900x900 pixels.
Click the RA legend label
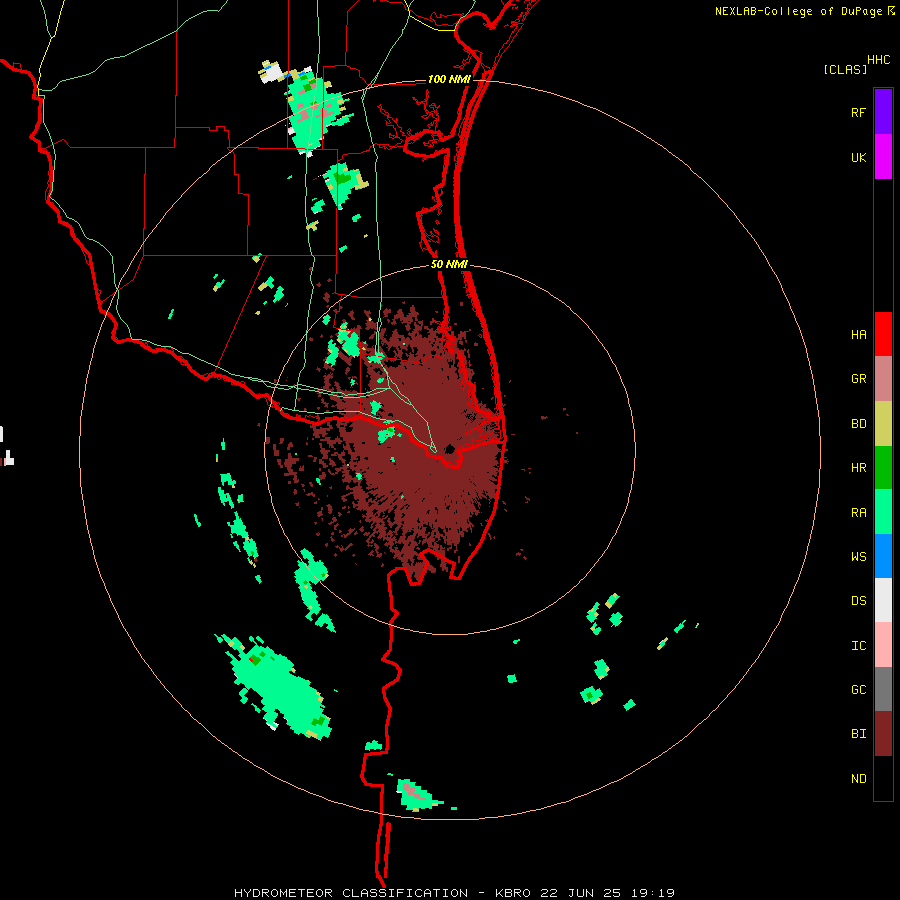pos(858,513)
